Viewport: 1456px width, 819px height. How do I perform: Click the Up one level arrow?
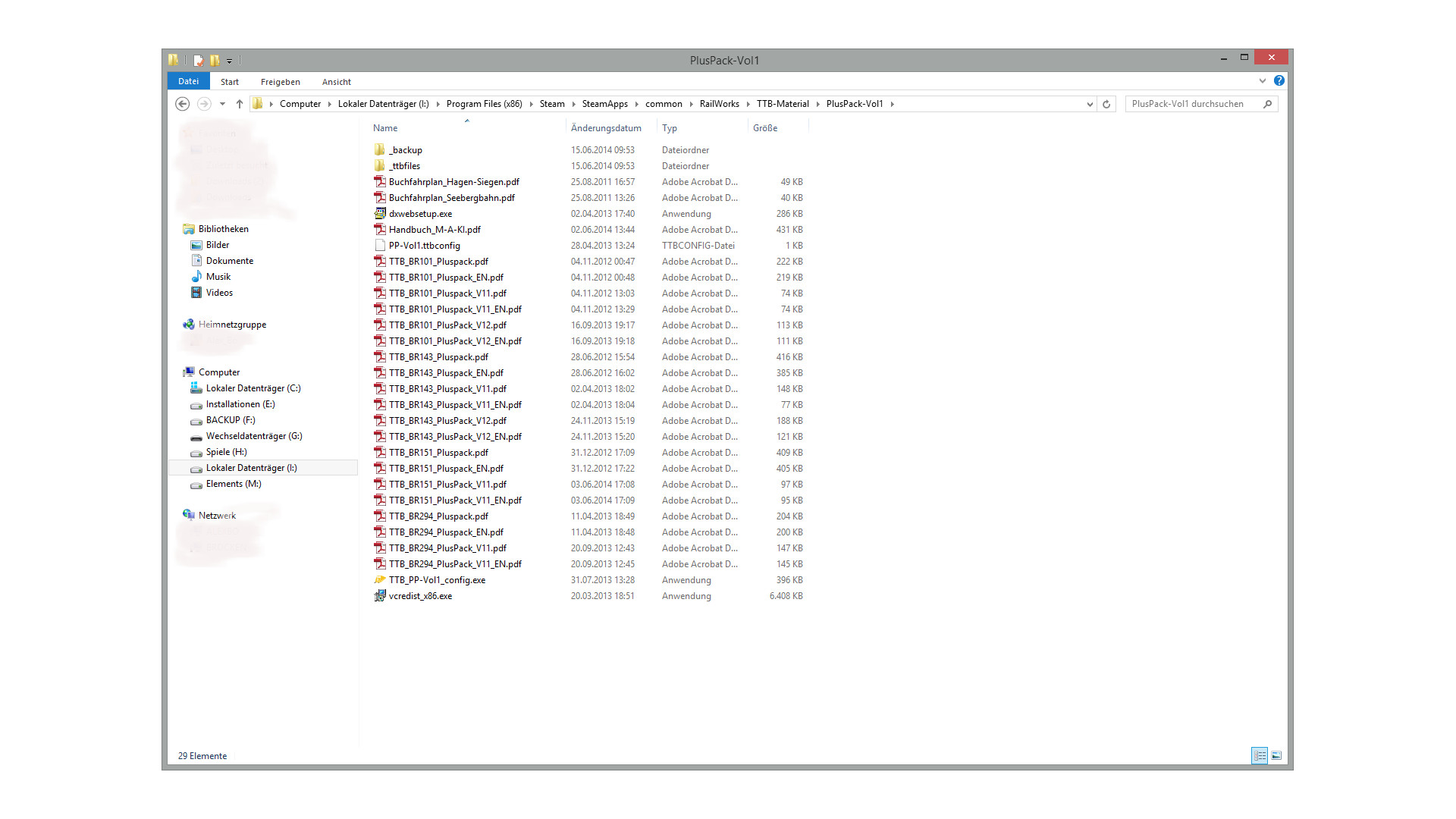tap(240, 104)
